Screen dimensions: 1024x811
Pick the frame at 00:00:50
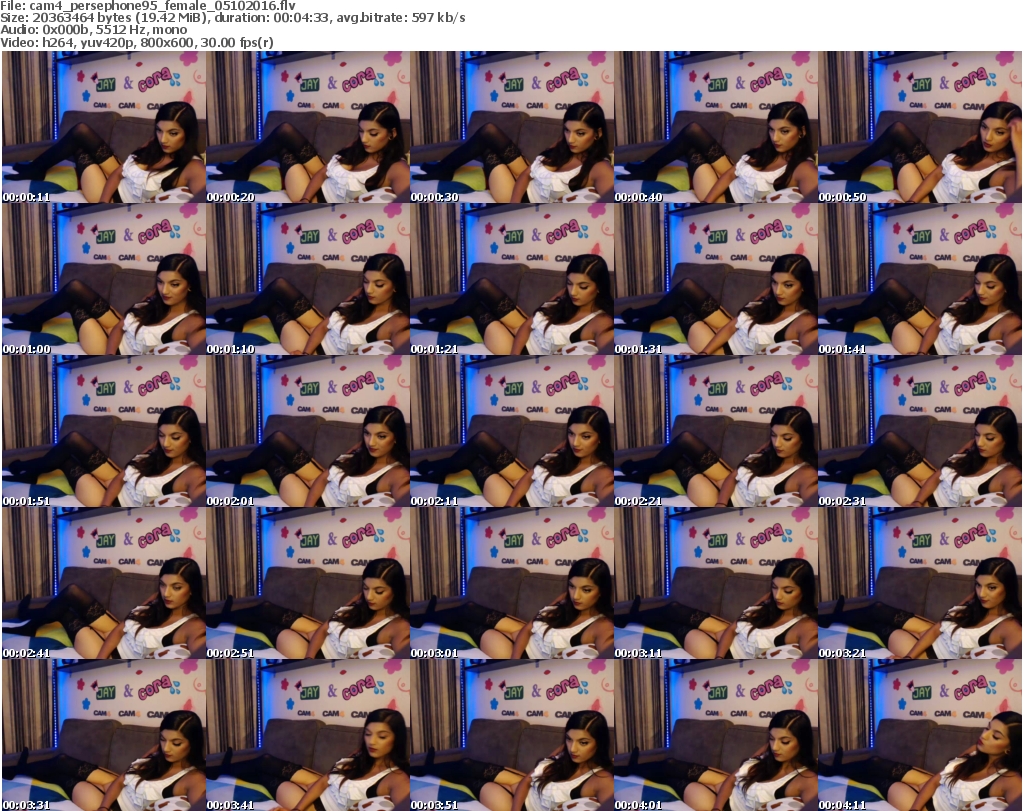tap(919, 128)
